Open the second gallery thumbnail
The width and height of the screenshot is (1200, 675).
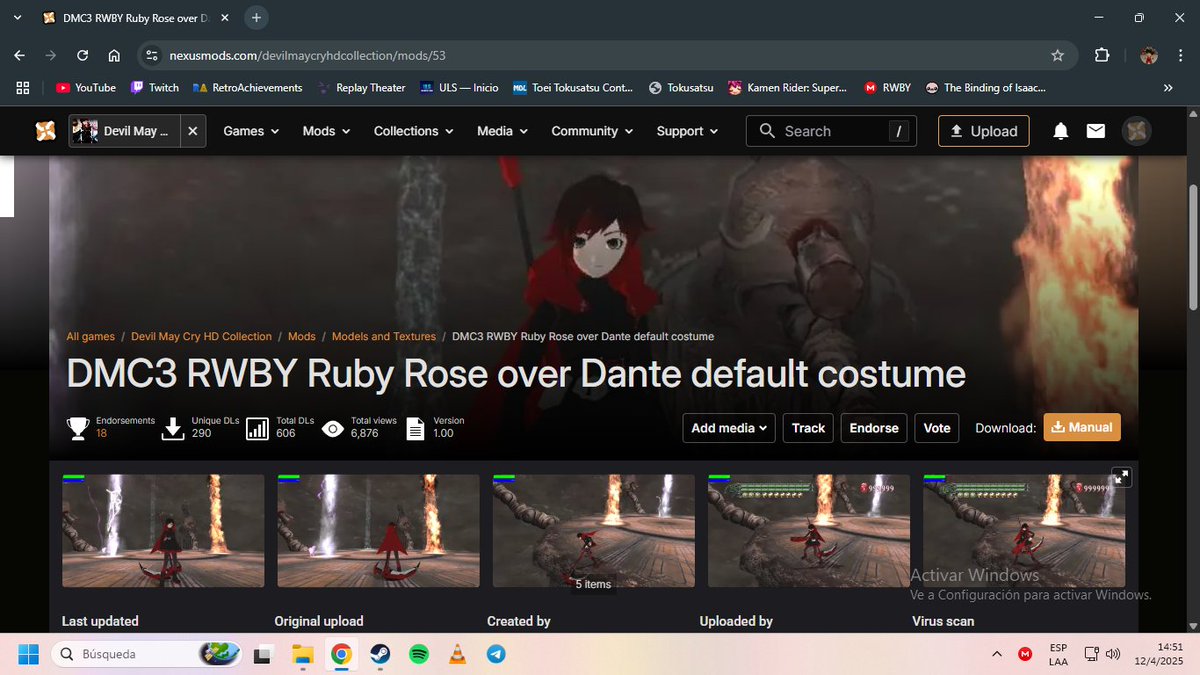coord(378,531)
